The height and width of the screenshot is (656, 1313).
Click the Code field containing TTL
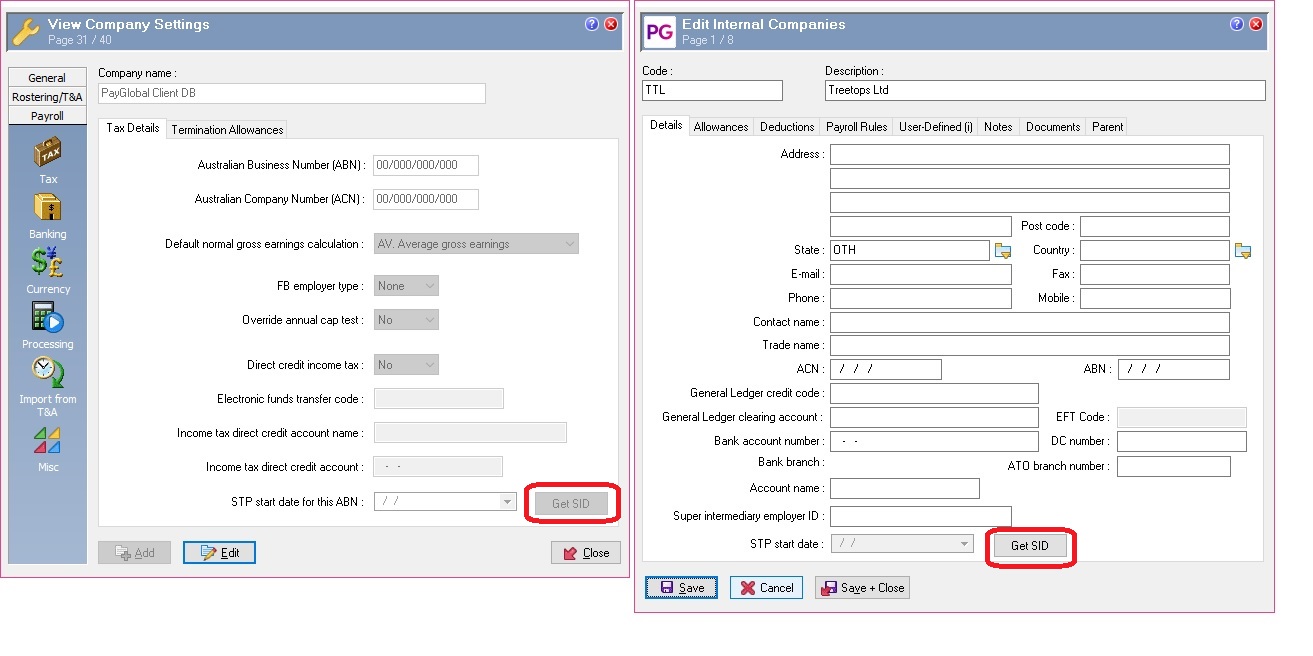pos(712,90)
